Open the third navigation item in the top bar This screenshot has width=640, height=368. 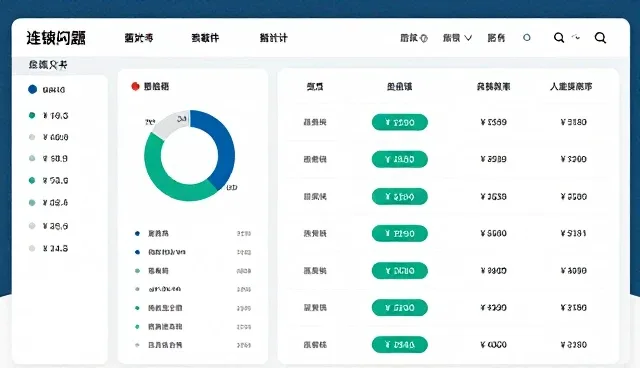pos(273,38)
